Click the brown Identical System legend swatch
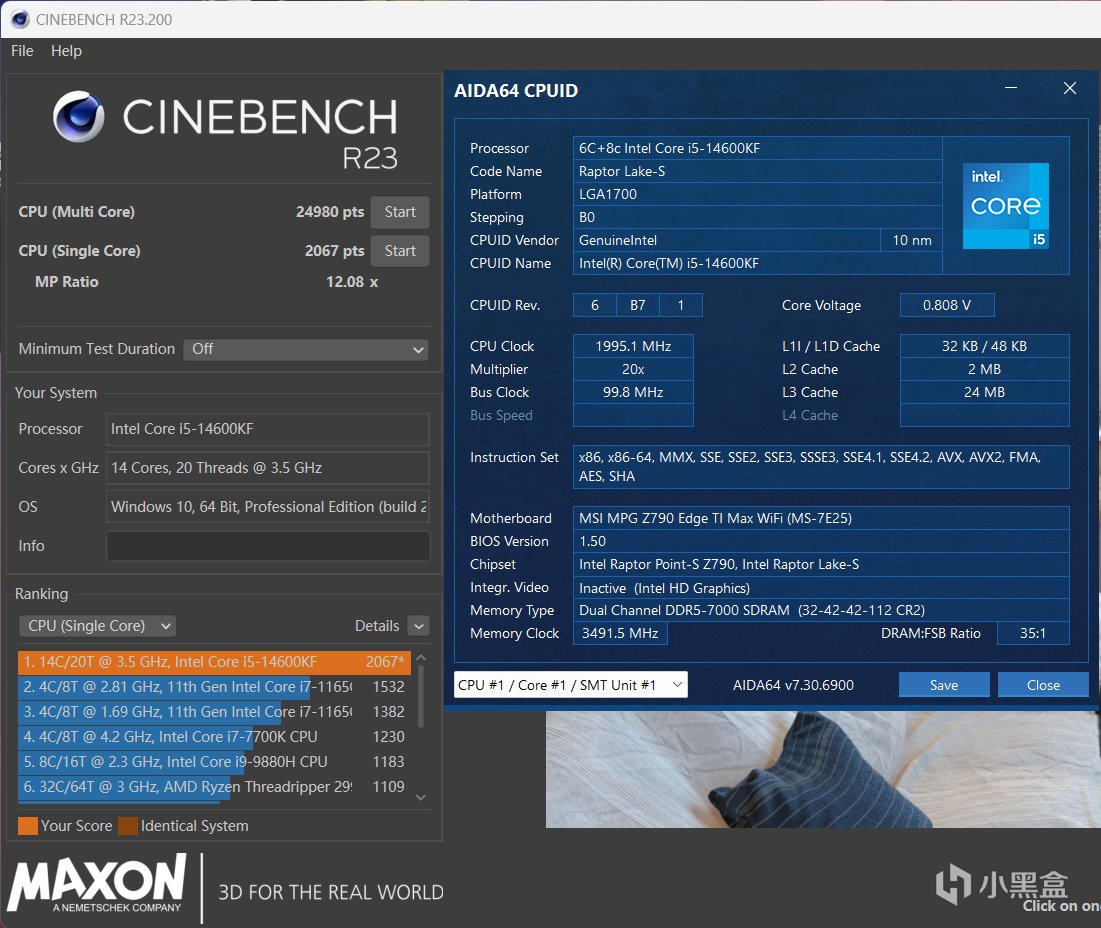Image resolution: width=1101 pixels, height=928 pixels. (x=128, y=826)
